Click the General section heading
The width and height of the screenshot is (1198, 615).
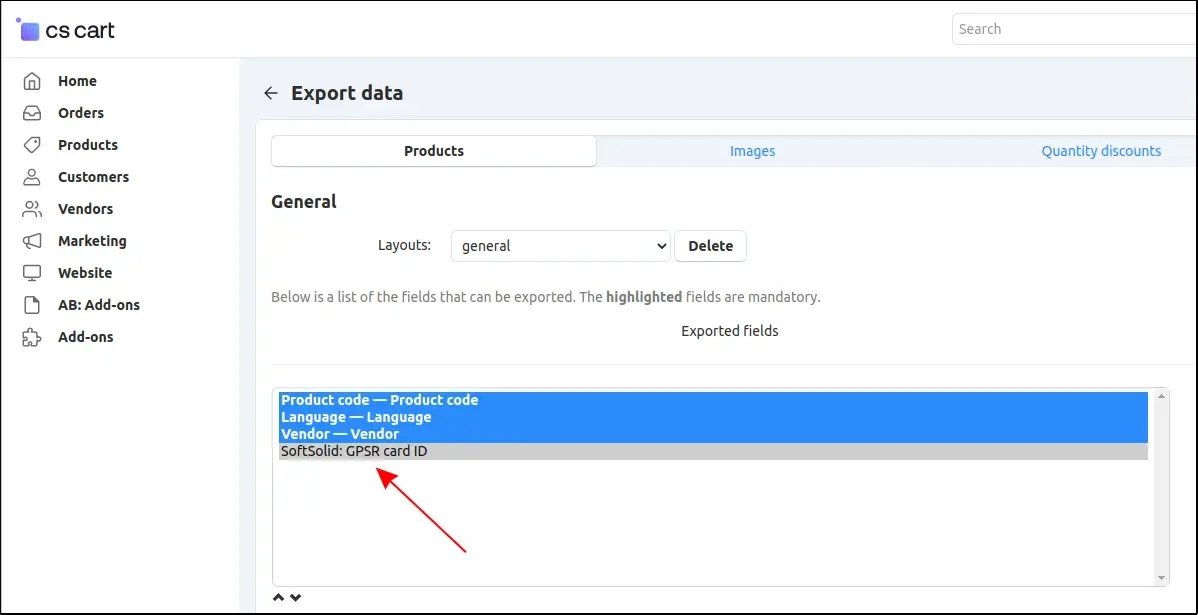pyautogui.click(x=304, y=202)
